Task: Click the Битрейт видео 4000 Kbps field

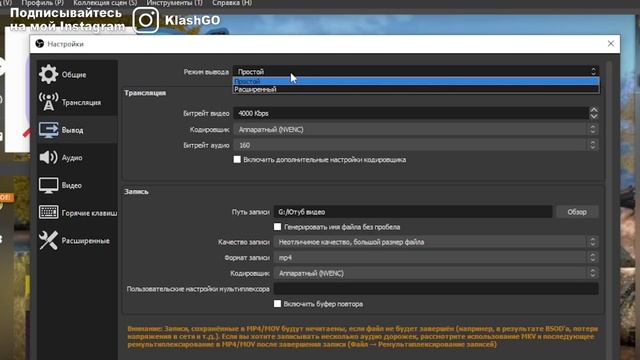Action: [411, 113]
